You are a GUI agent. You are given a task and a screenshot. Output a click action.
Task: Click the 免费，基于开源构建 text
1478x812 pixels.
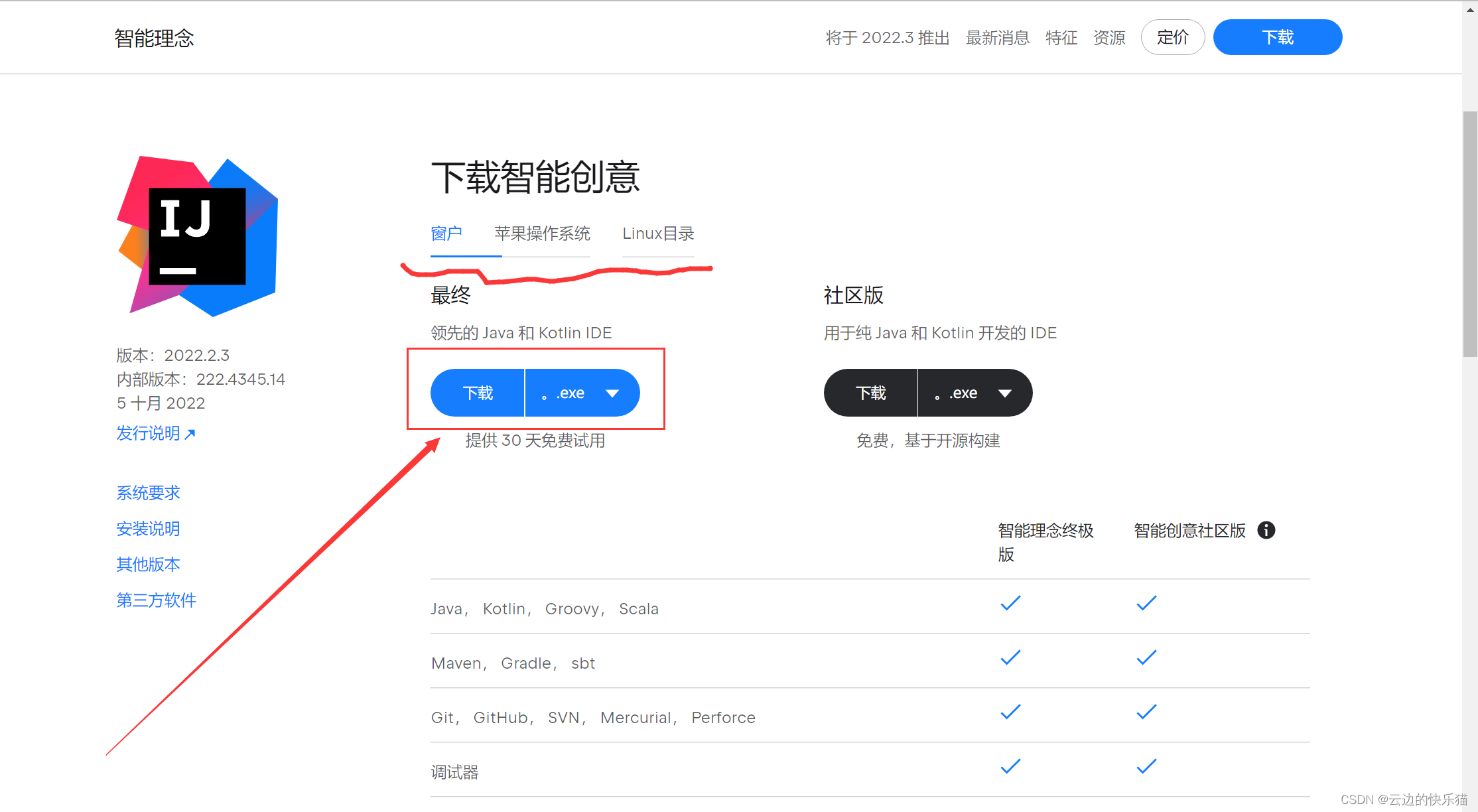(x=928, y=440)
